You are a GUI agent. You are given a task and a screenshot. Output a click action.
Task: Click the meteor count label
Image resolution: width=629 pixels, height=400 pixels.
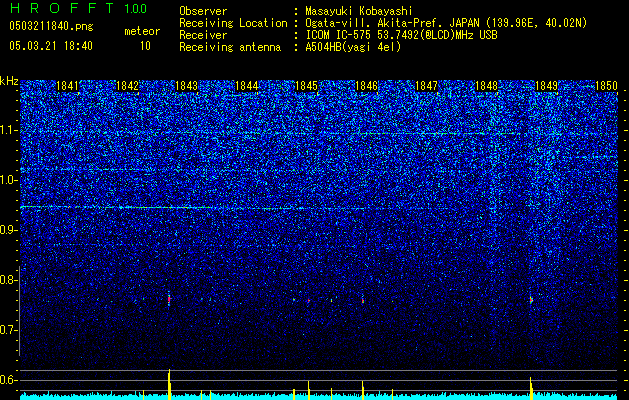(142, 31)
